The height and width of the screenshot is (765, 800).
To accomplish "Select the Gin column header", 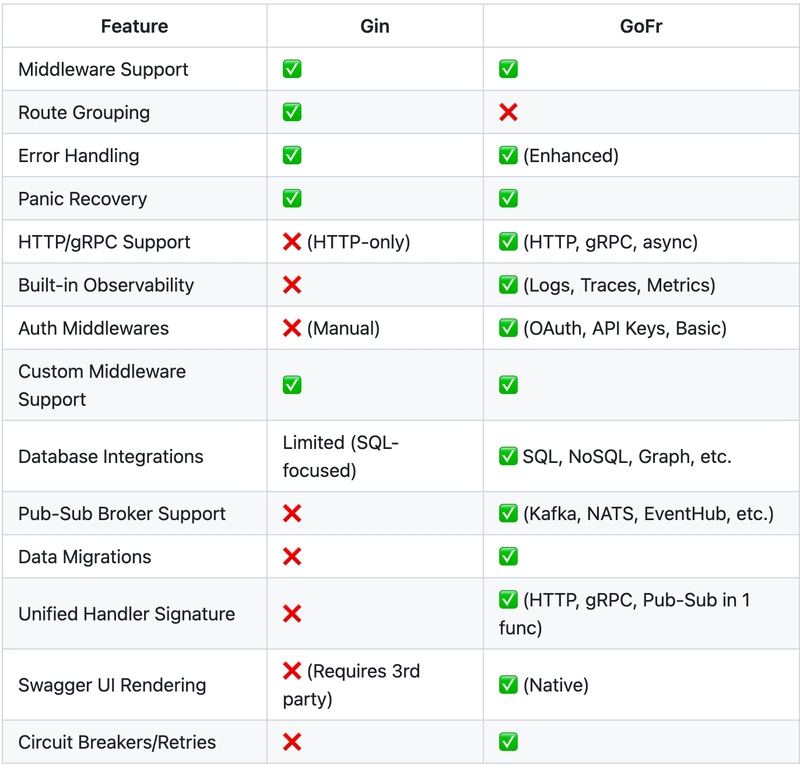I will pyautogui.click(x=375, y=26).
